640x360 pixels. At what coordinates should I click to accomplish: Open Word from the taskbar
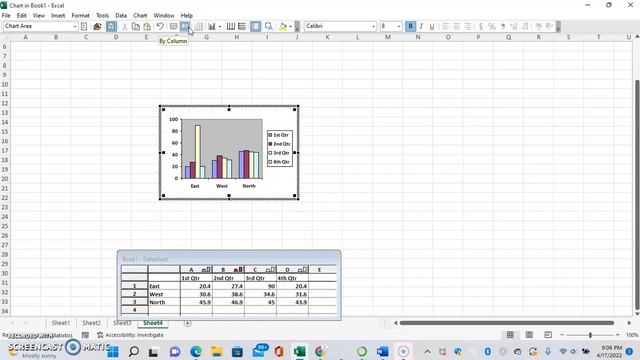click(382, 351)
